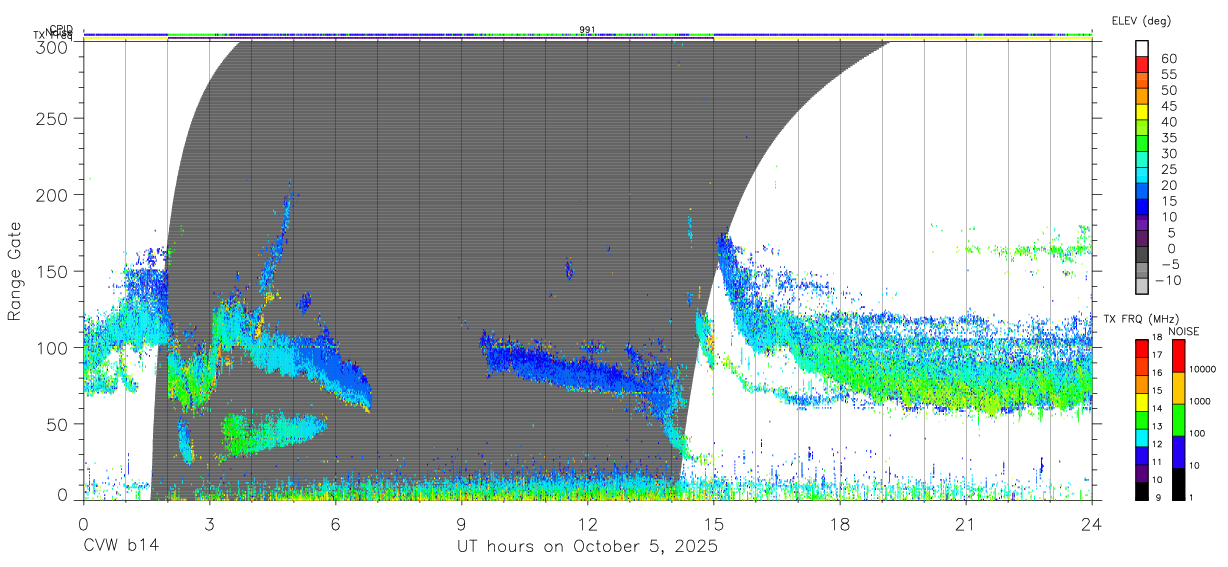
Task: Pick the white ELEV swatch above 60
Action: coord(1143,50)
